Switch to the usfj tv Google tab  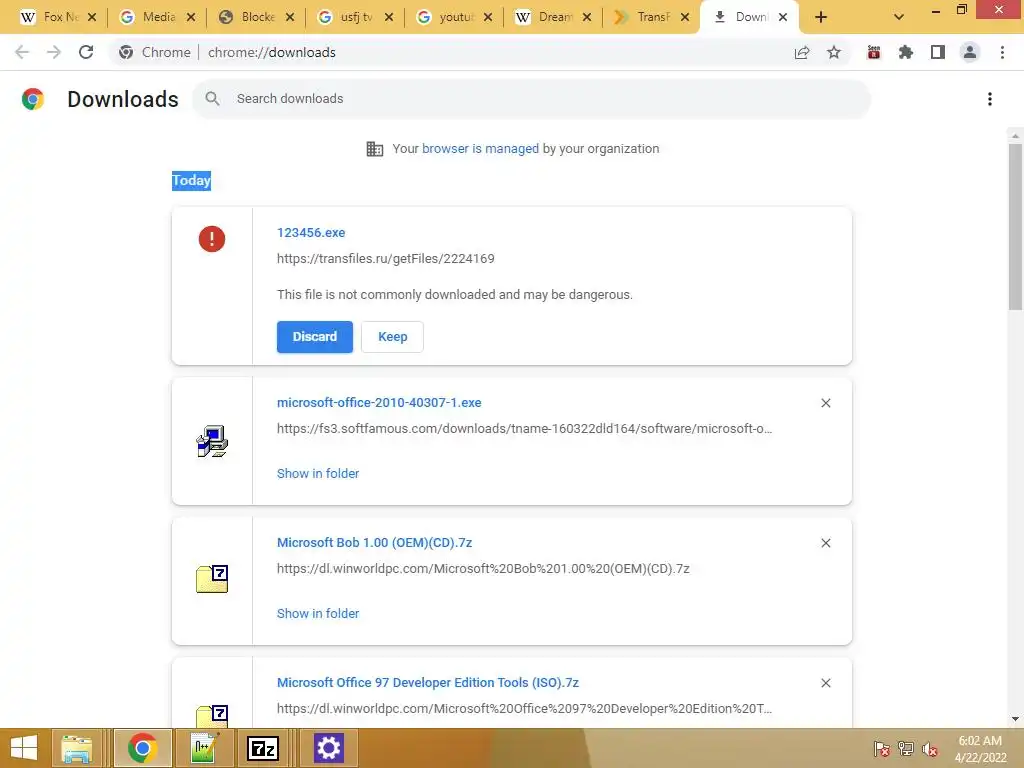pyautogui.click(x=355, y=17)
